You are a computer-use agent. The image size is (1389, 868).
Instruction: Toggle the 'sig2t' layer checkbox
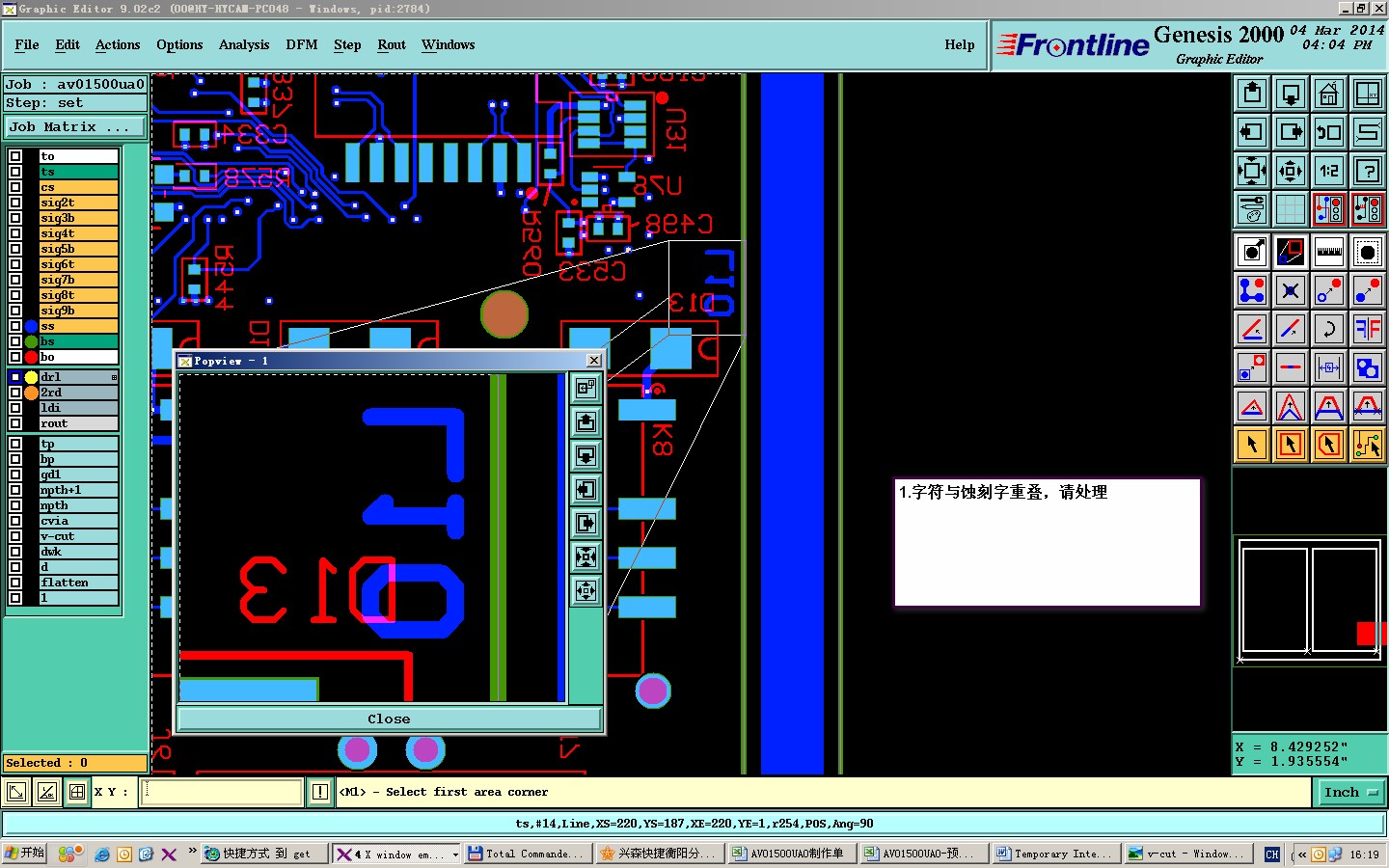[15, 203]
